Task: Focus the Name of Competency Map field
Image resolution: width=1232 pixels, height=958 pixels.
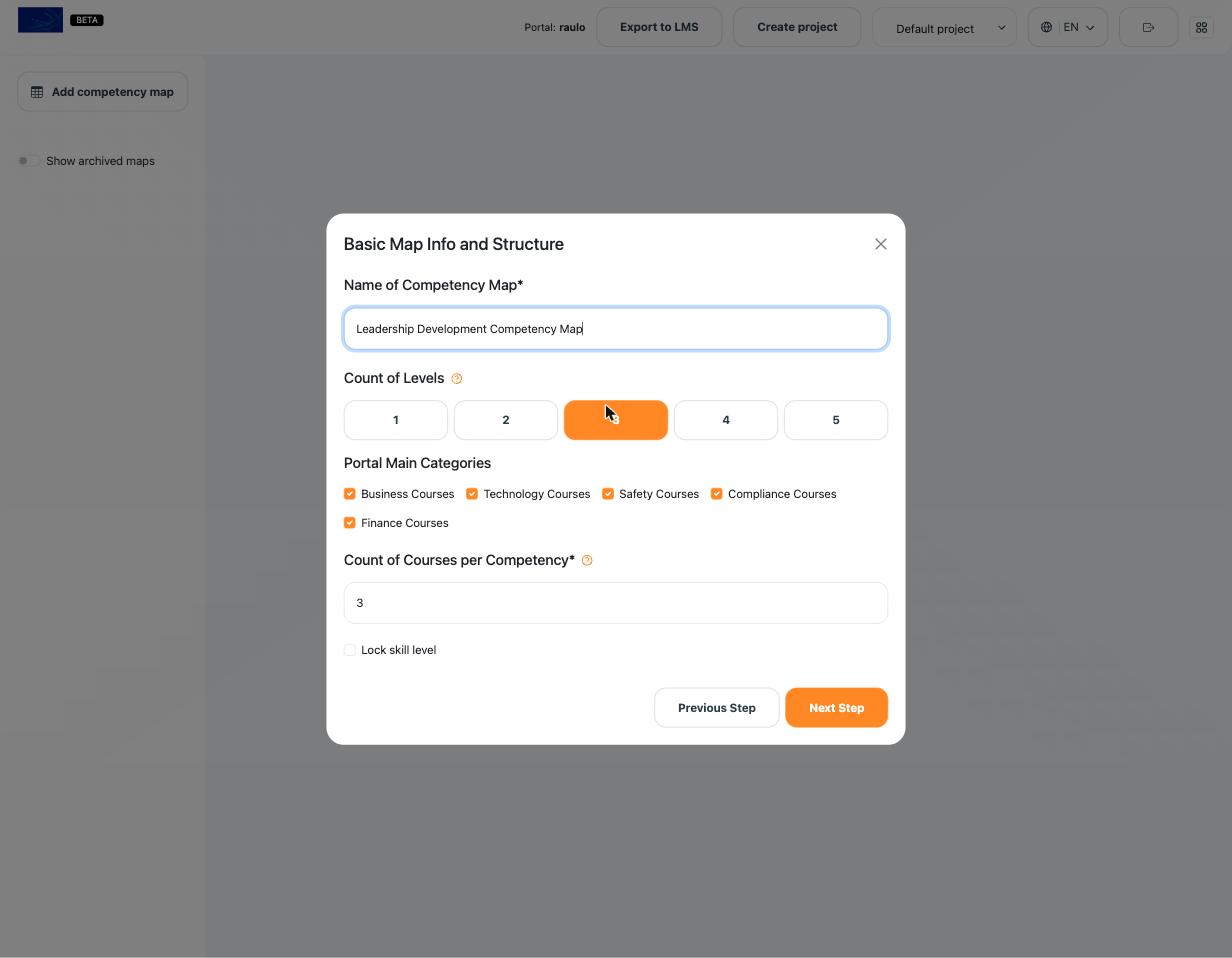Action: 616,329
